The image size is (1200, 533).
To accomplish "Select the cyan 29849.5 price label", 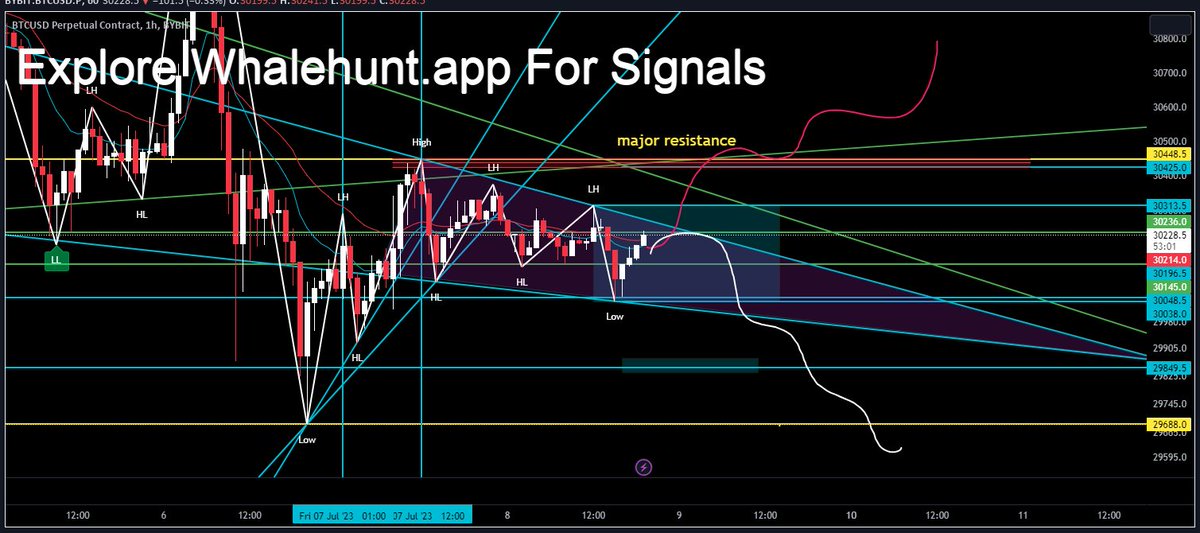I will click(x=1169, y=367).
